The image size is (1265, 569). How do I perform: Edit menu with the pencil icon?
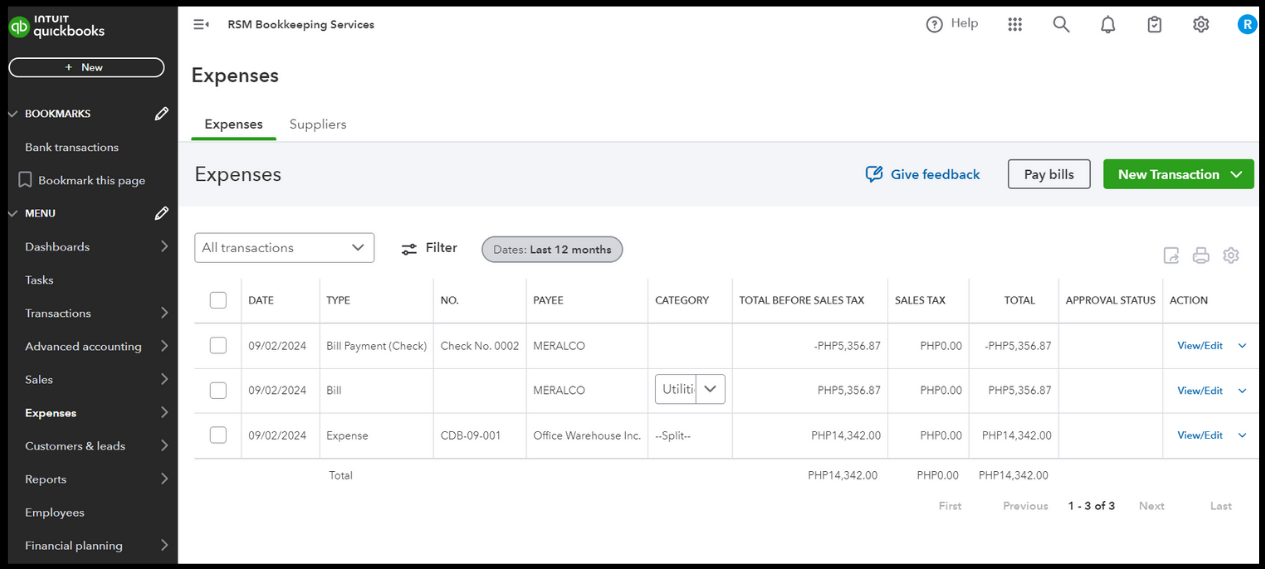(161, 213)
